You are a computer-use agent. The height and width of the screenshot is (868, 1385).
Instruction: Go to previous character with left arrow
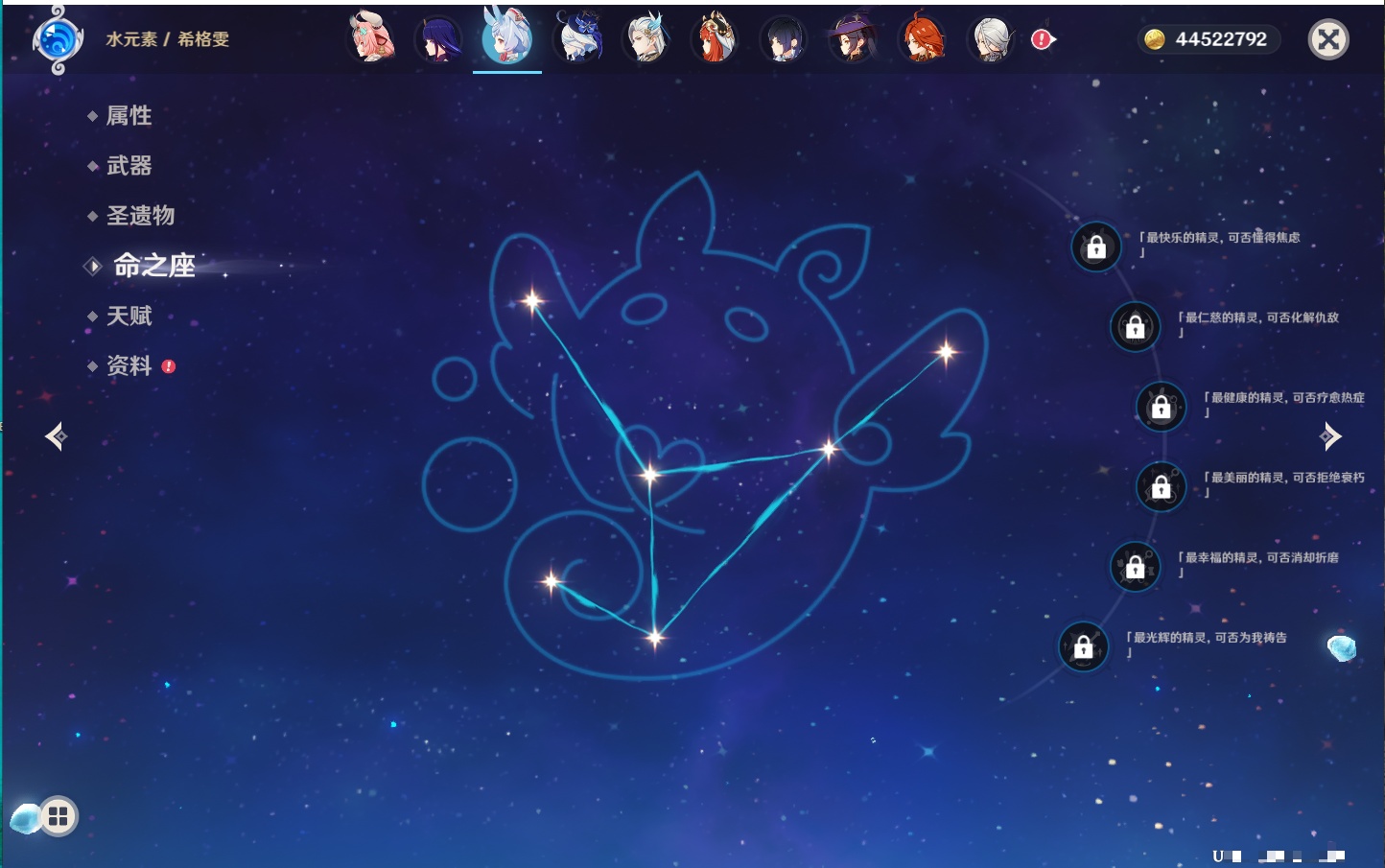point(56,436)
